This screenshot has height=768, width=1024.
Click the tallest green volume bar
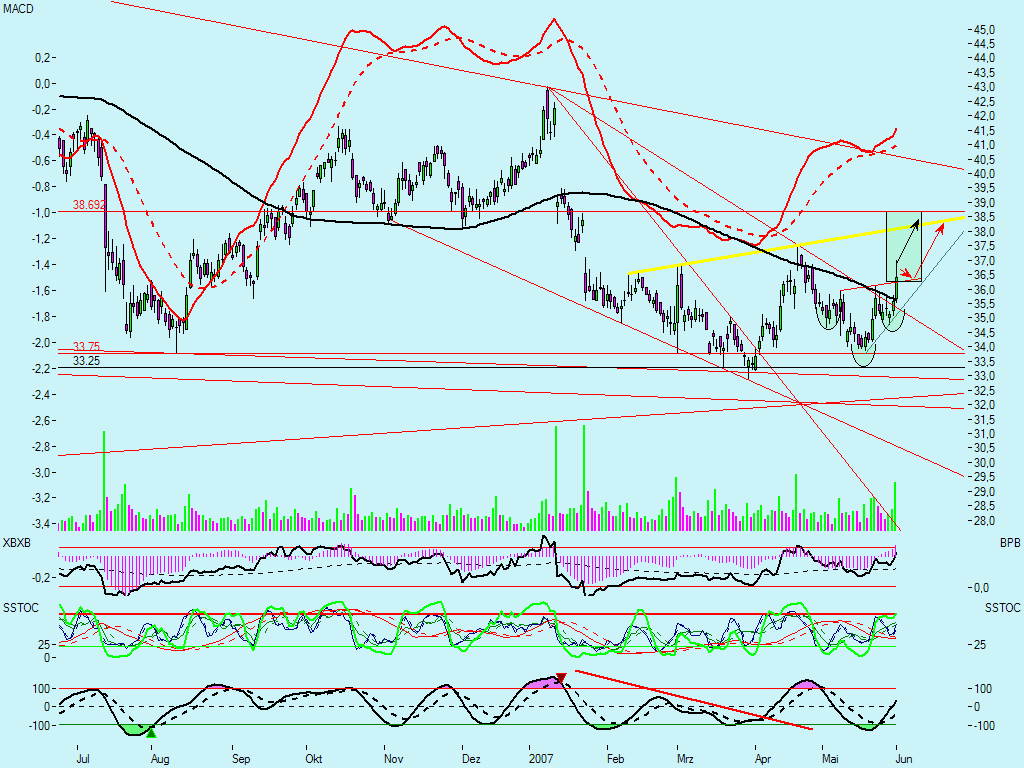585,470
